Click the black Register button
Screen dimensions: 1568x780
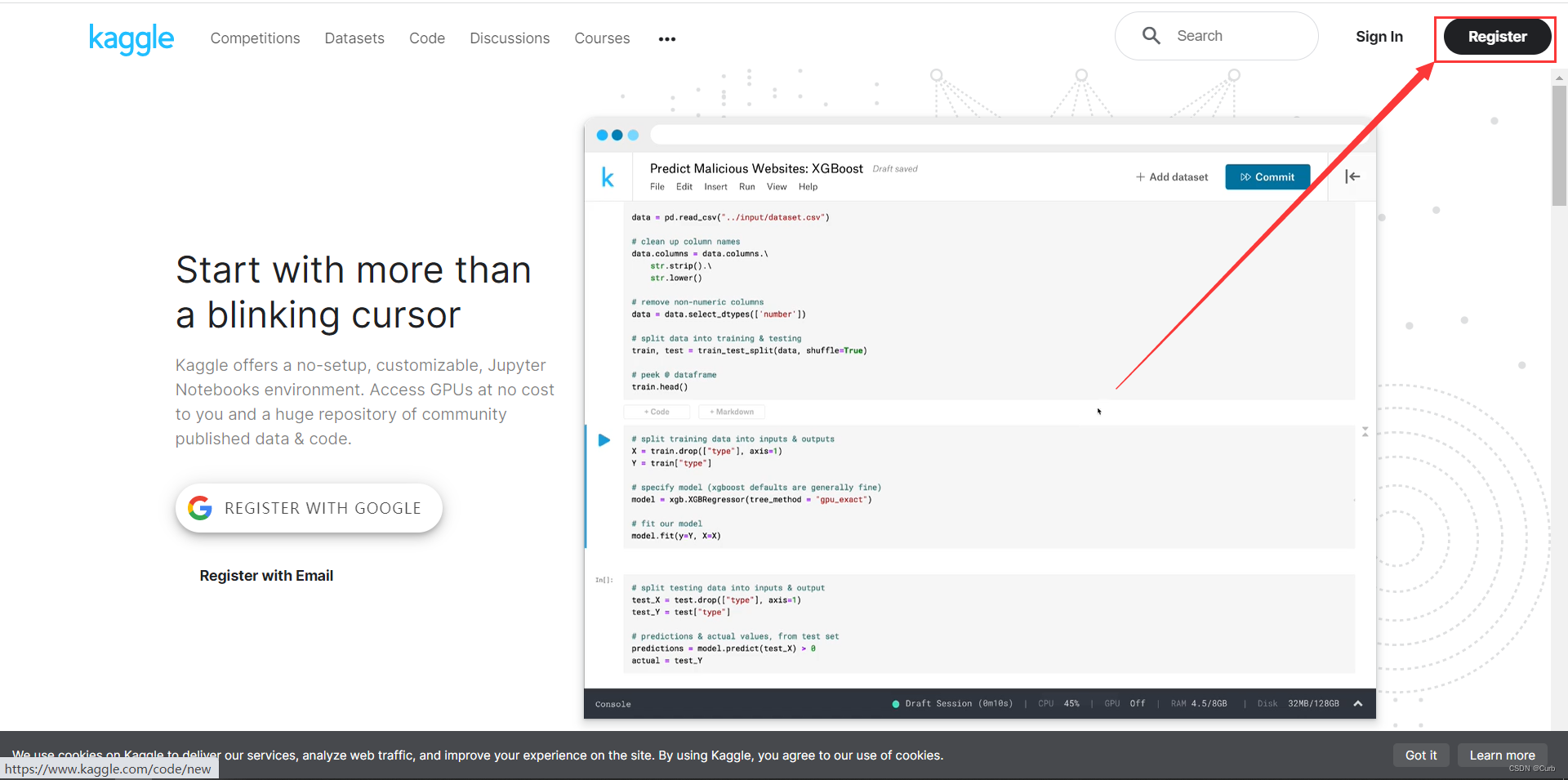click(1497, 37)
